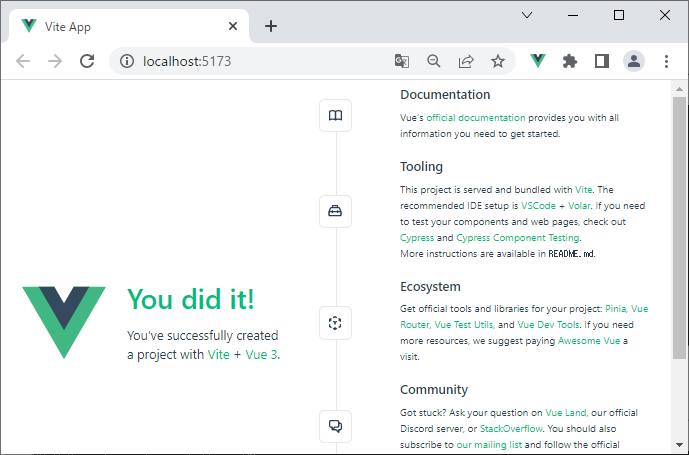Click the Documentation book icon
Screen dimensions: 689x455
(335, 116)
